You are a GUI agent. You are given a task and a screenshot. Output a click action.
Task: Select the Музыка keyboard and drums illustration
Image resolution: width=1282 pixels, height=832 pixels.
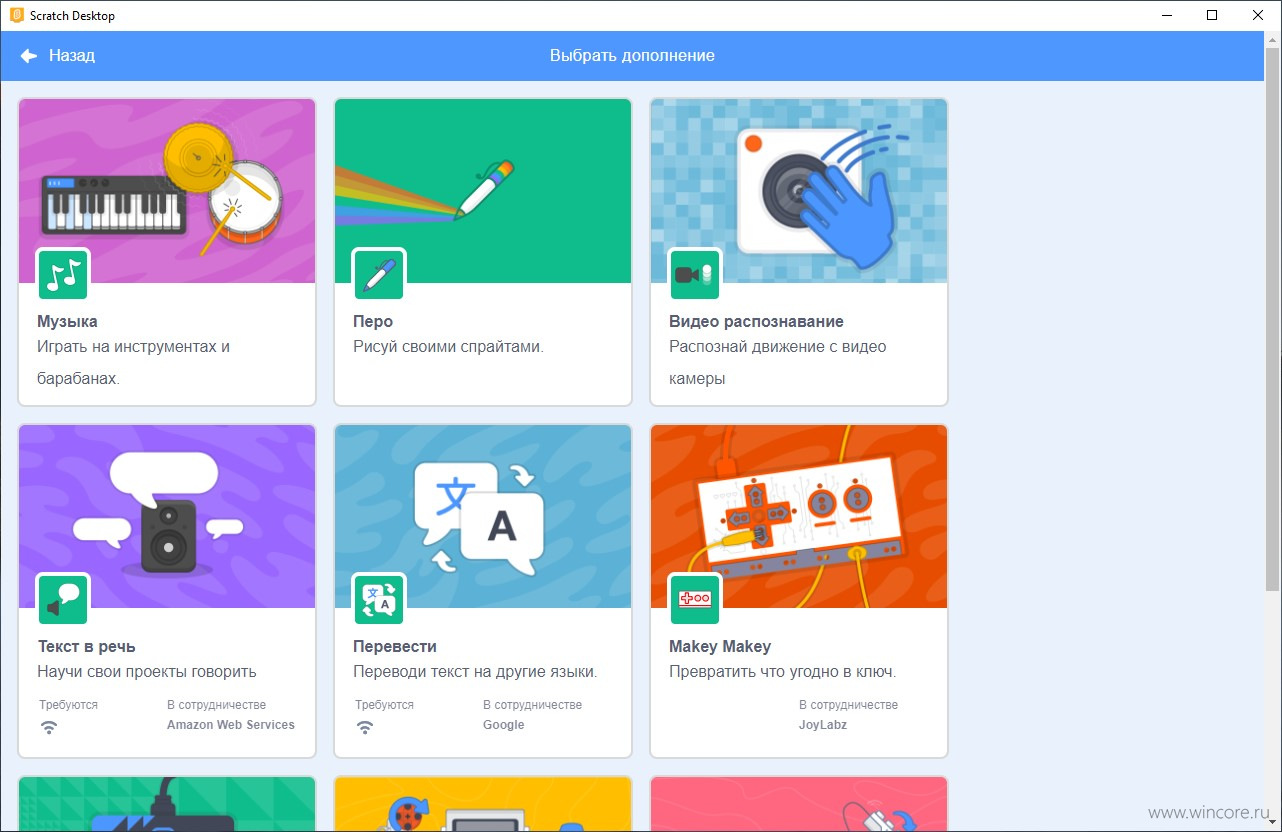coord(167,191)
